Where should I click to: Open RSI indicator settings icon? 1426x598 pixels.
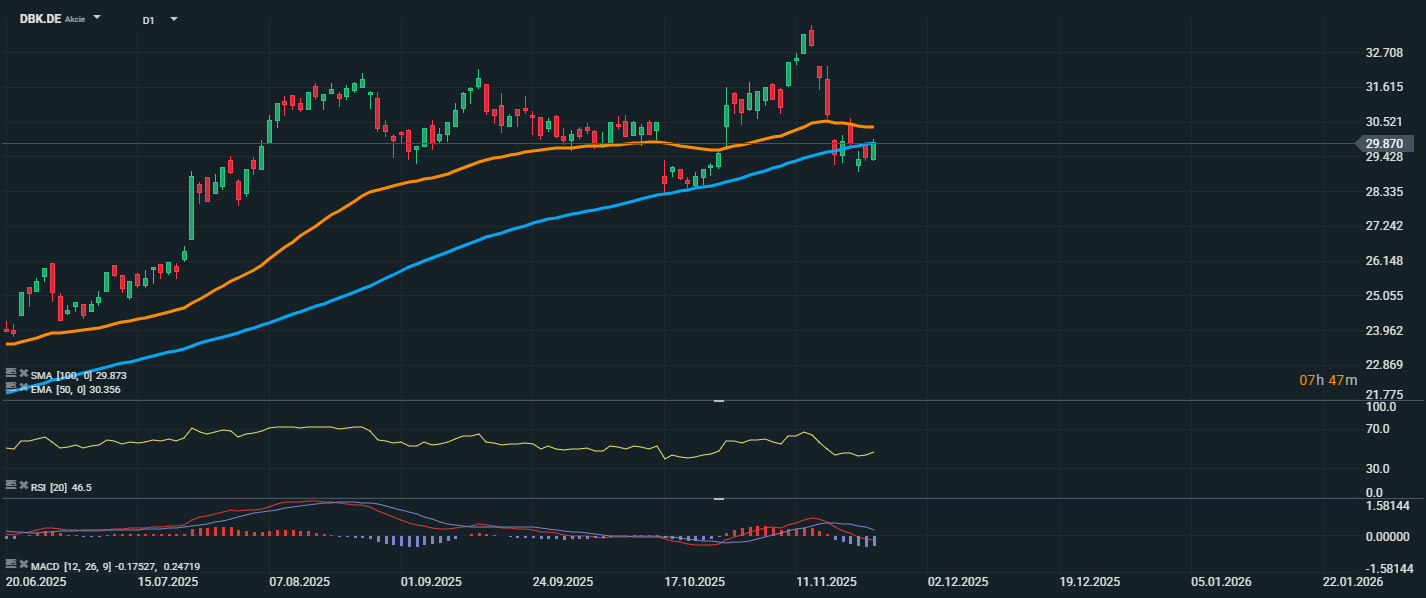[10, 486]
